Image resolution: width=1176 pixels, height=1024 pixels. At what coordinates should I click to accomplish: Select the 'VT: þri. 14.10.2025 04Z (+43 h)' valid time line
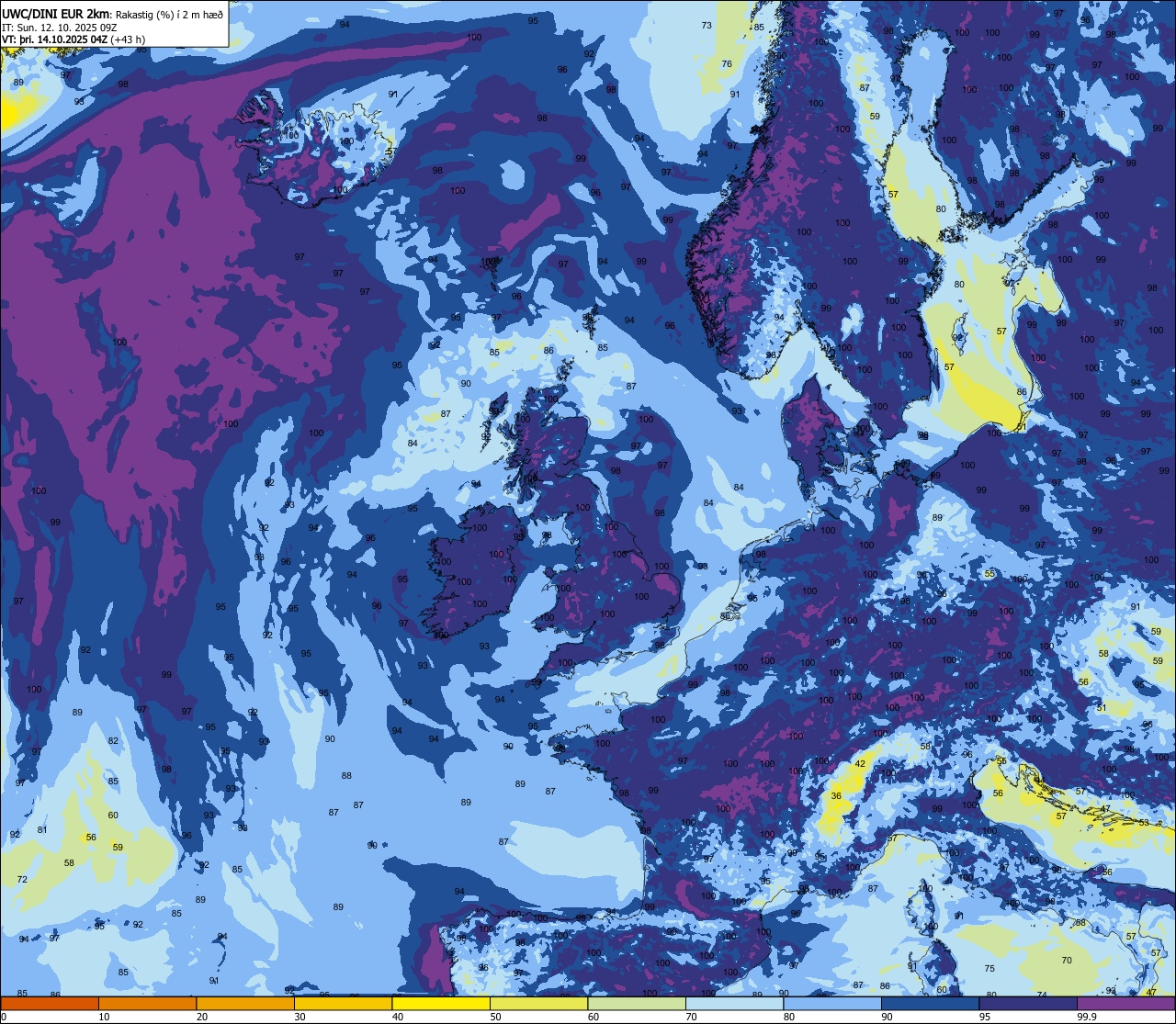tap(73, 39)
